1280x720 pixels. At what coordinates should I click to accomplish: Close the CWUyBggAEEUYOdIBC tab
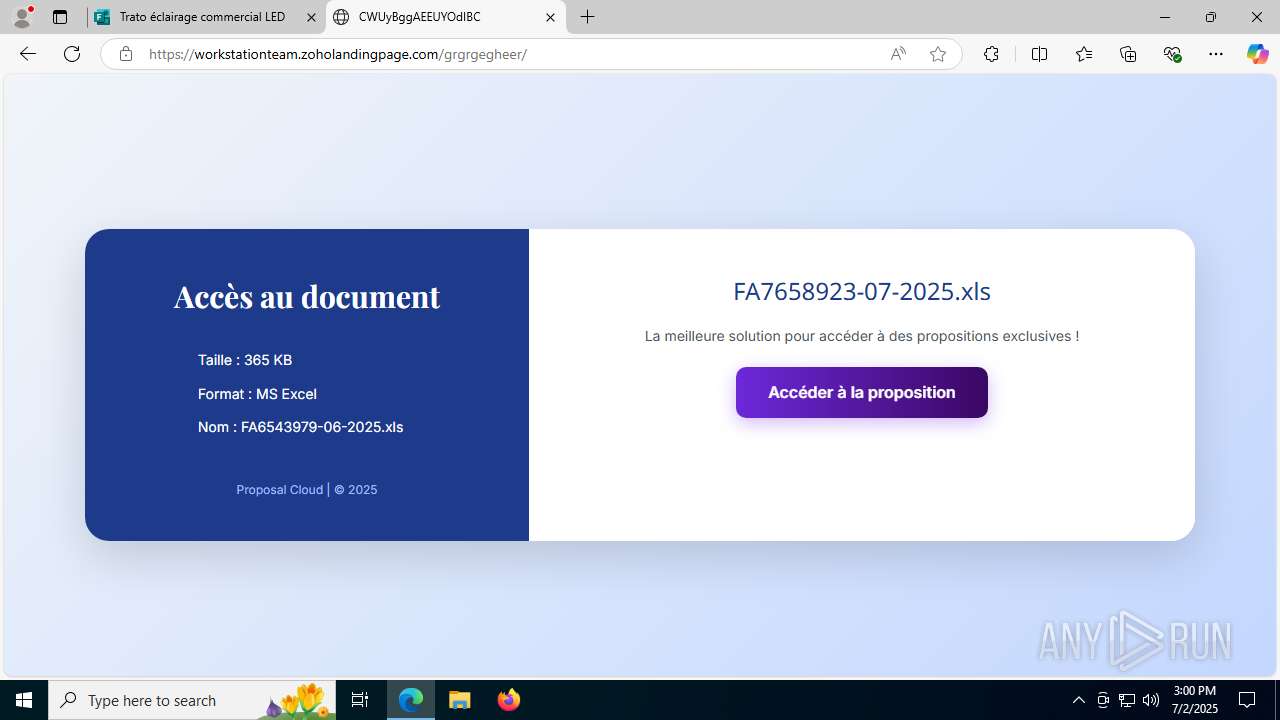[x=550, y=17]
